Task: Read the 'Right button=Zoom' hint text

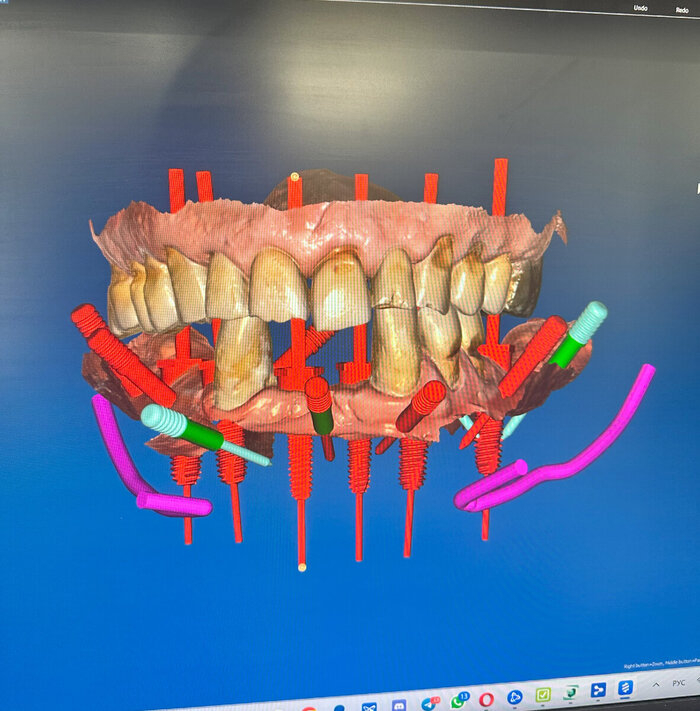Action: [x=662, y=664]
